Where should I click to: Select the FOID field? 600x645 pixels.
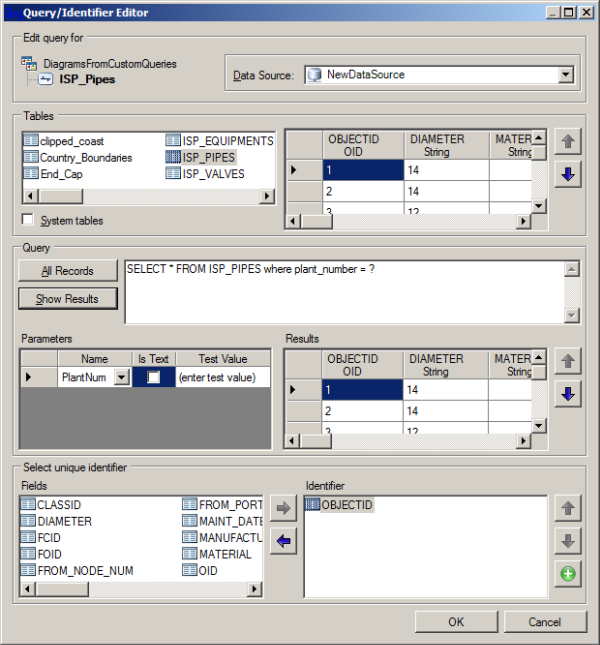[x=41, y=554]
